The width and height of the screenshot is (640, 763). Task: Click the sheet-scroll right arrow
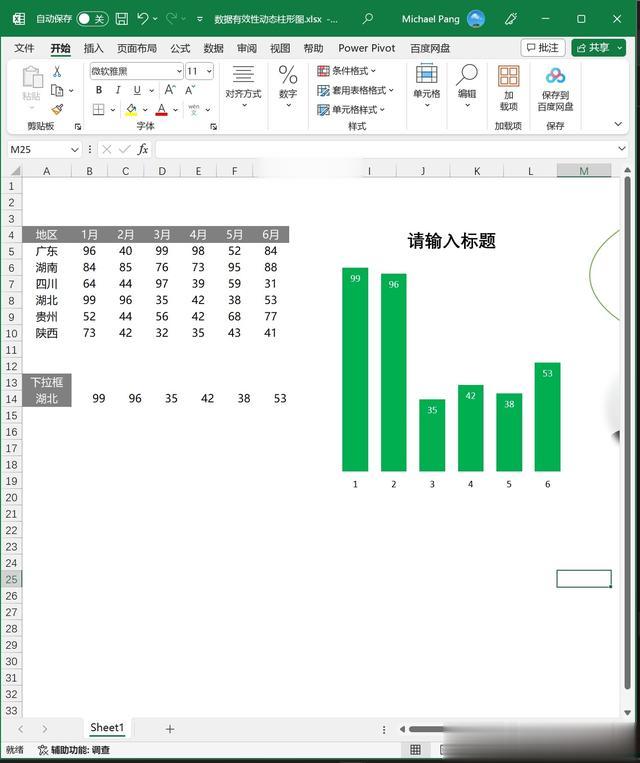pos(45,728)
